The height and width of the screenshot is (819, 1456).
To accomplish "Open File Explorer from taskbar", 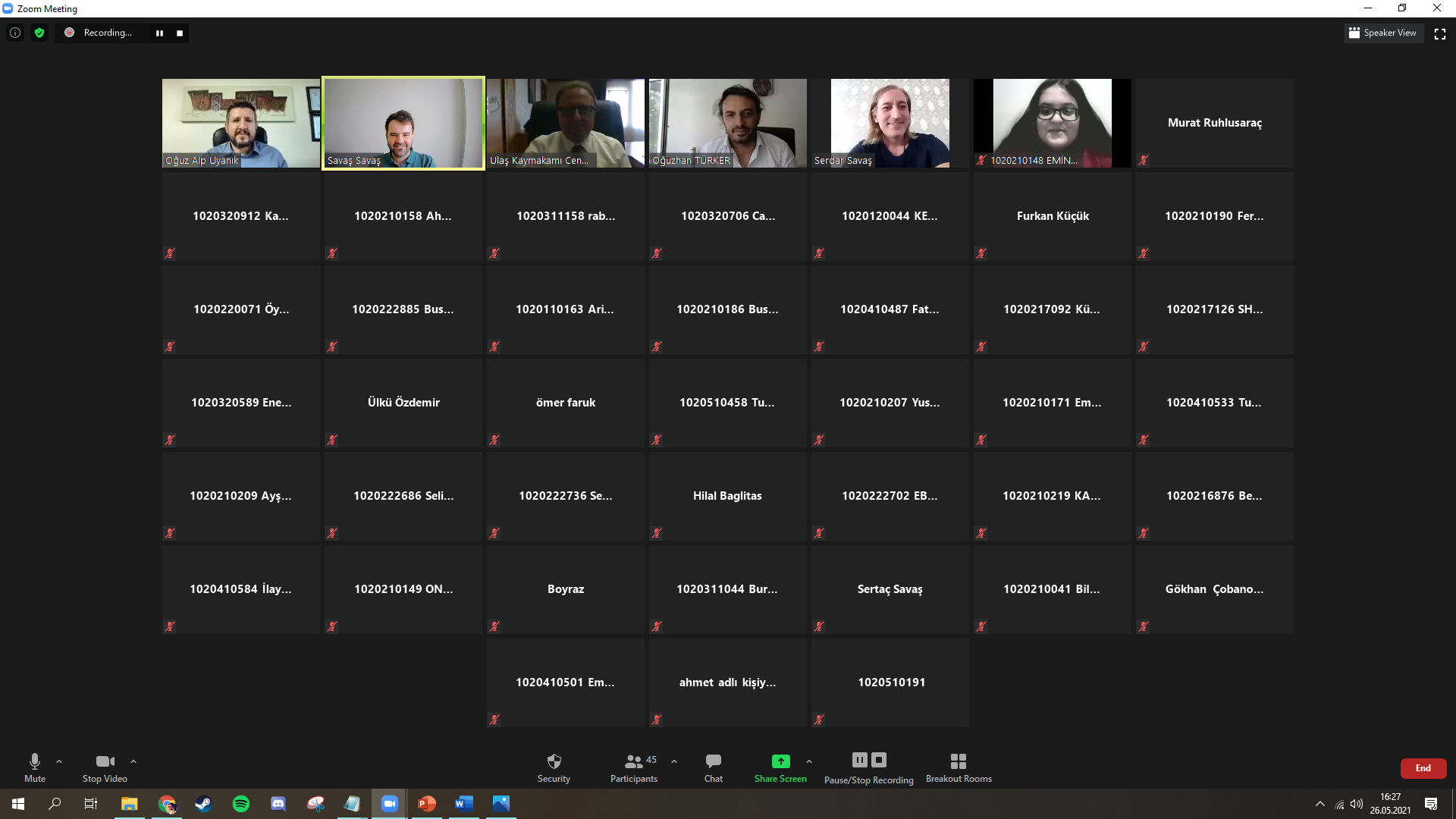I will tap(129, 804).
